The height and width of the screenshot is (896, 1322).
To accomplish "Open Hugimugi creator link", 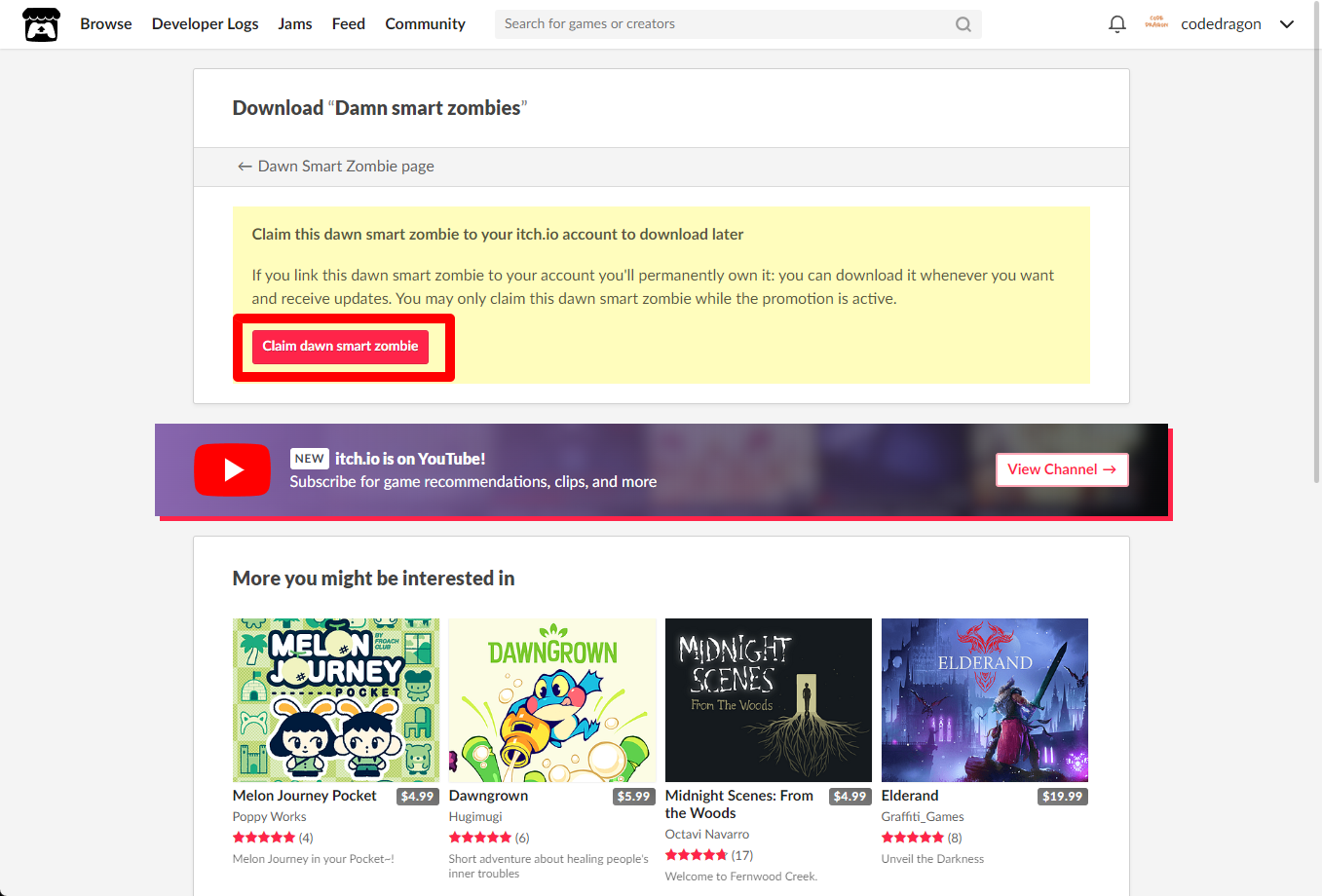I will click(x=475, y=817).
